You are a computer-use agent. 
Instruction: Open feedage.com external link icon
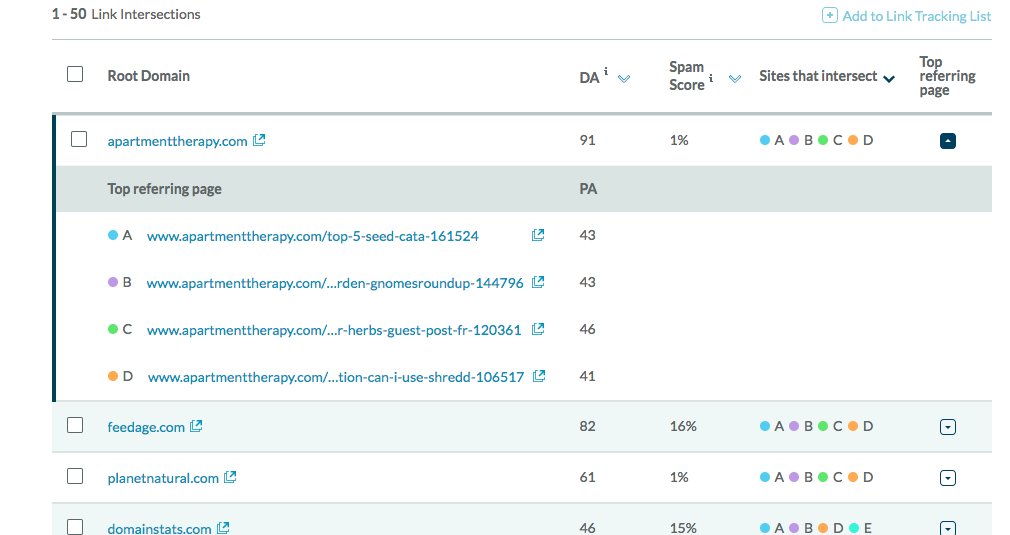click(x=196, y=426)
